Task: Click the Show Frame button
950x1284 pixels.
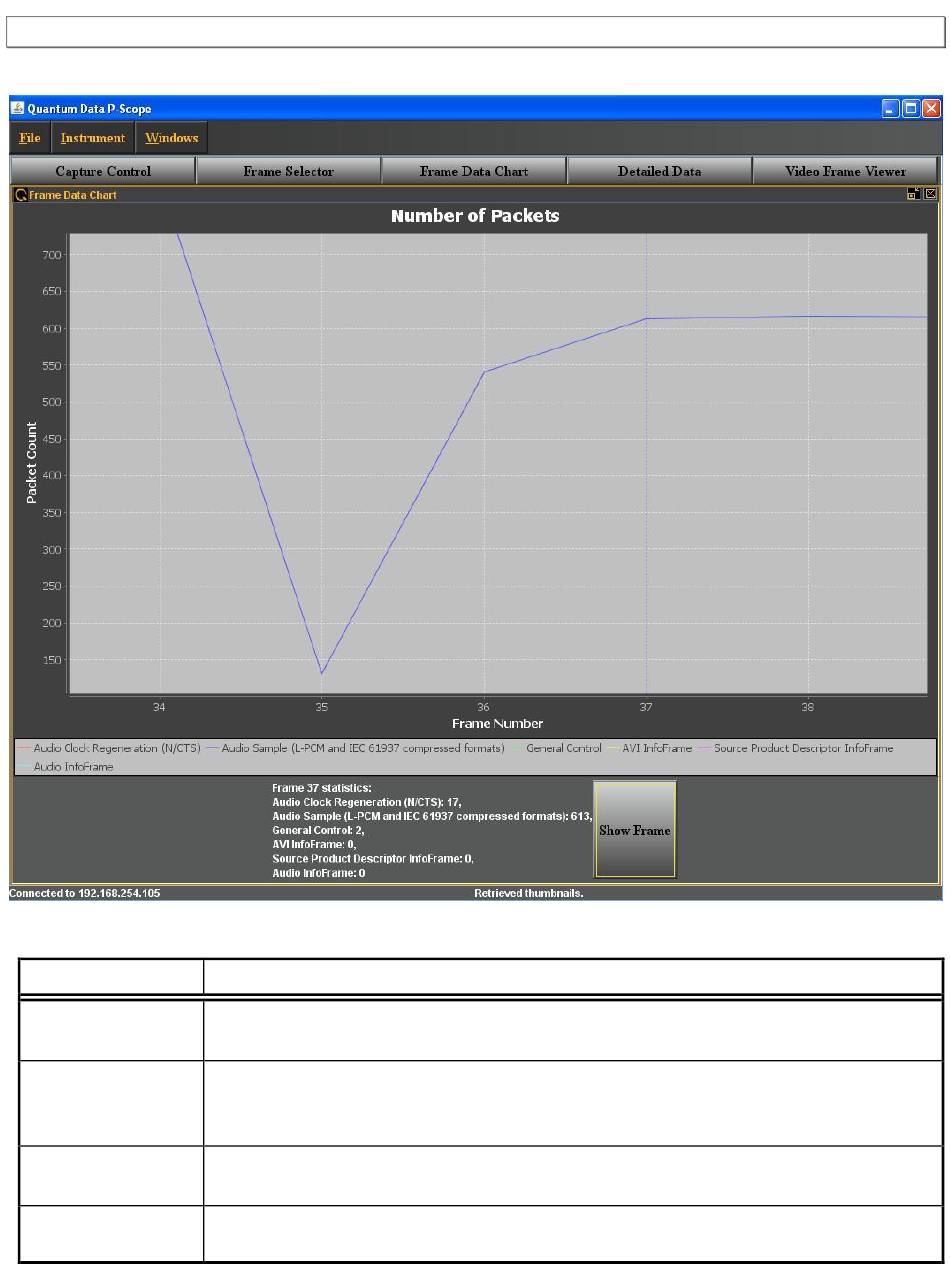Action: click(635, 830)
